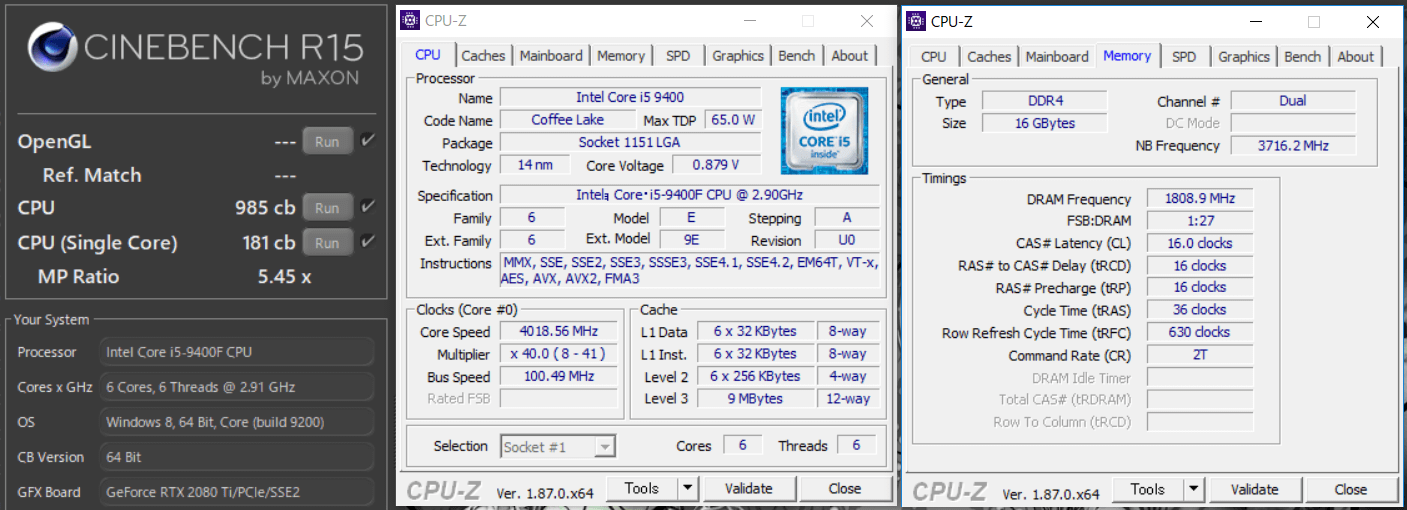Click Validate in left CPU-Z window

[x=749, y=489]
